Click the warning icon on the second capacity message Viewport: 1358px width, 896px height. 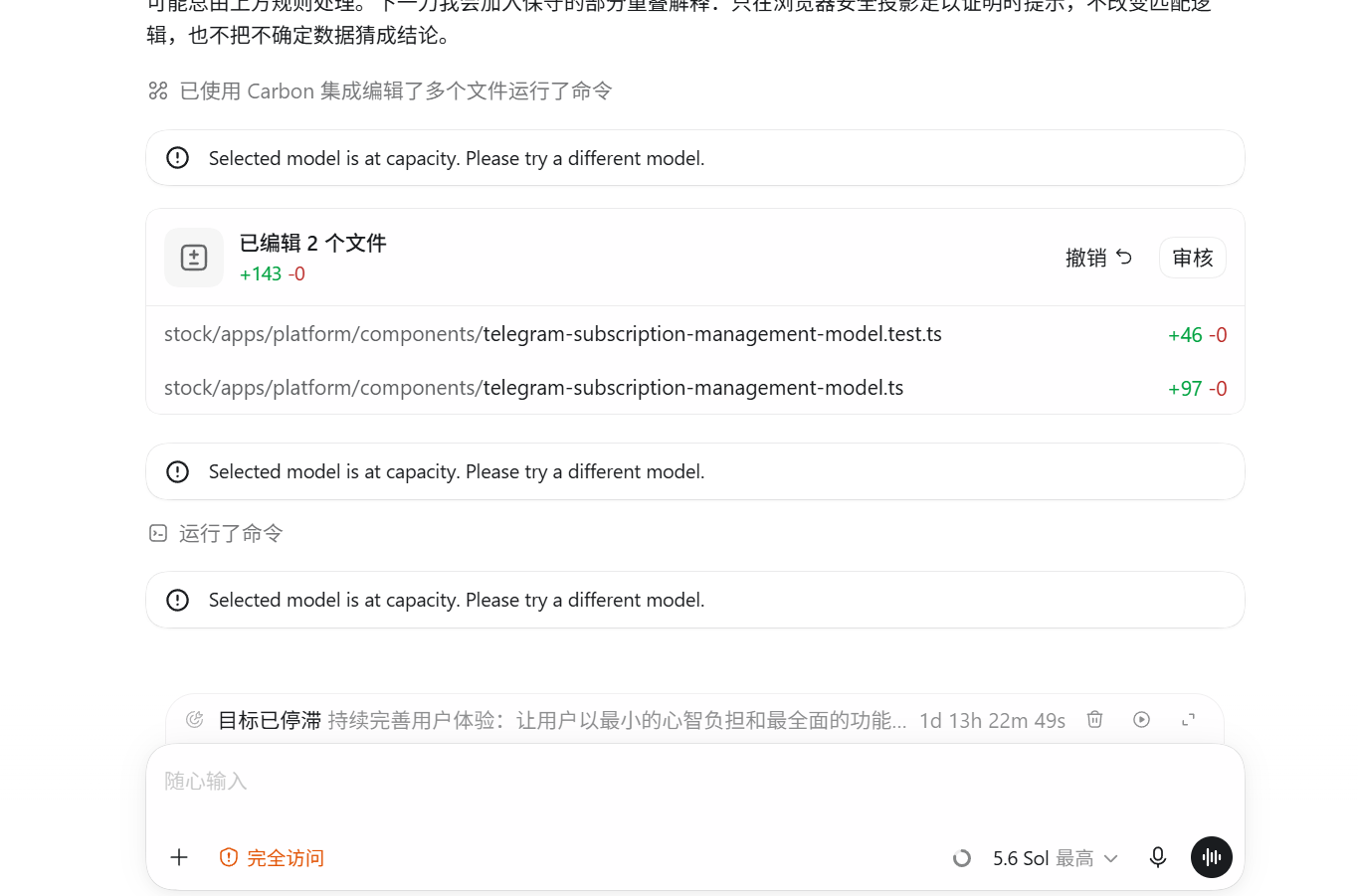click(x=177, y=471)
